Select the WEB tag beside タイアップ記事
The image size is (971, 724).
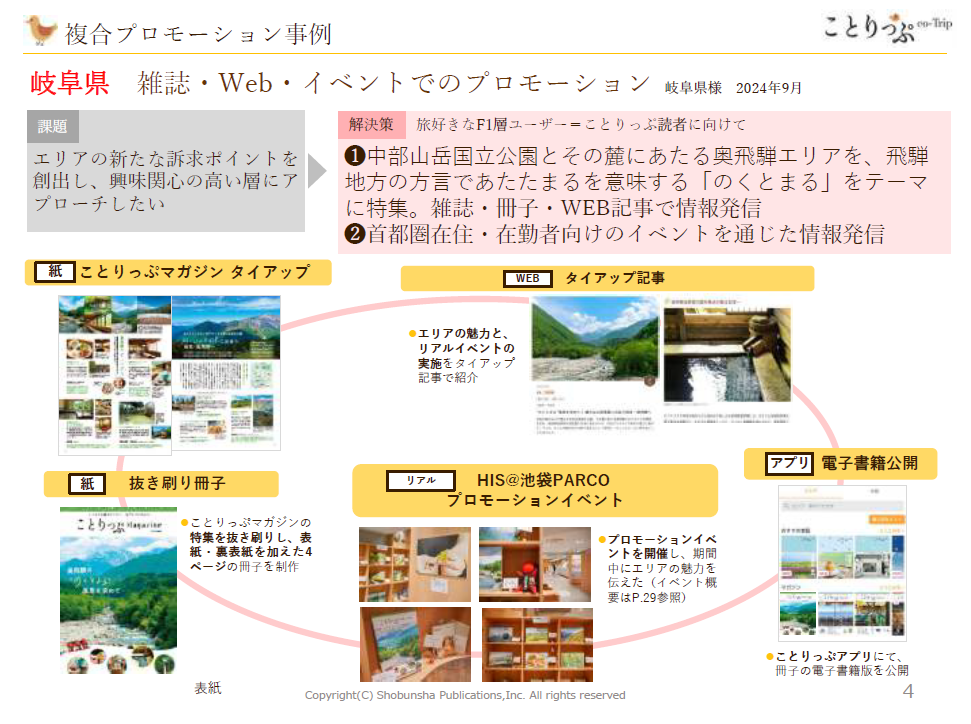tap(527, 278)
